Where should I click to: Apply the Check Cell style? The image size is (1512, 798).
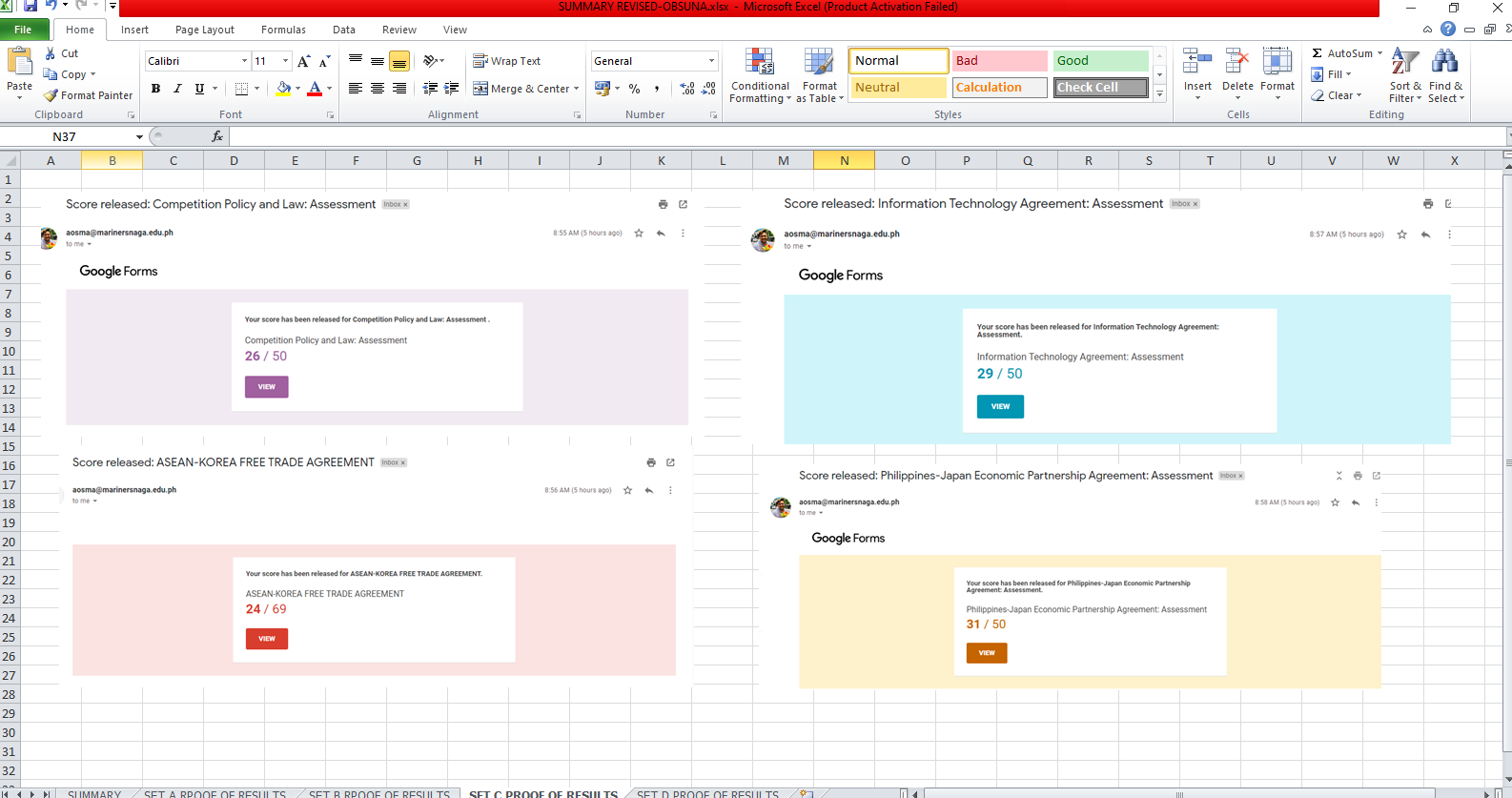(x=1100, y=88)
